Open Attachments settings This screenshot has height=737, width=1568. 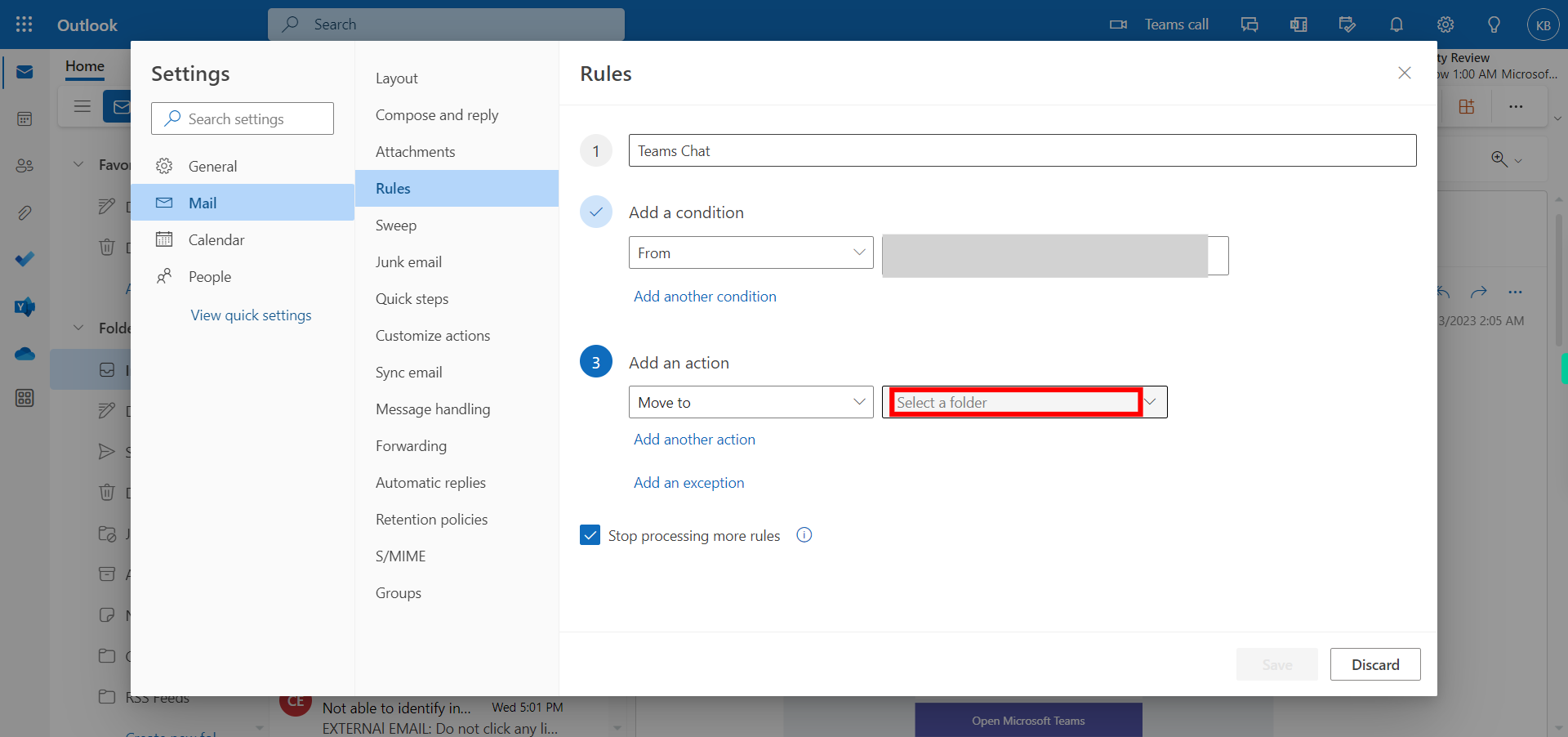457,152
